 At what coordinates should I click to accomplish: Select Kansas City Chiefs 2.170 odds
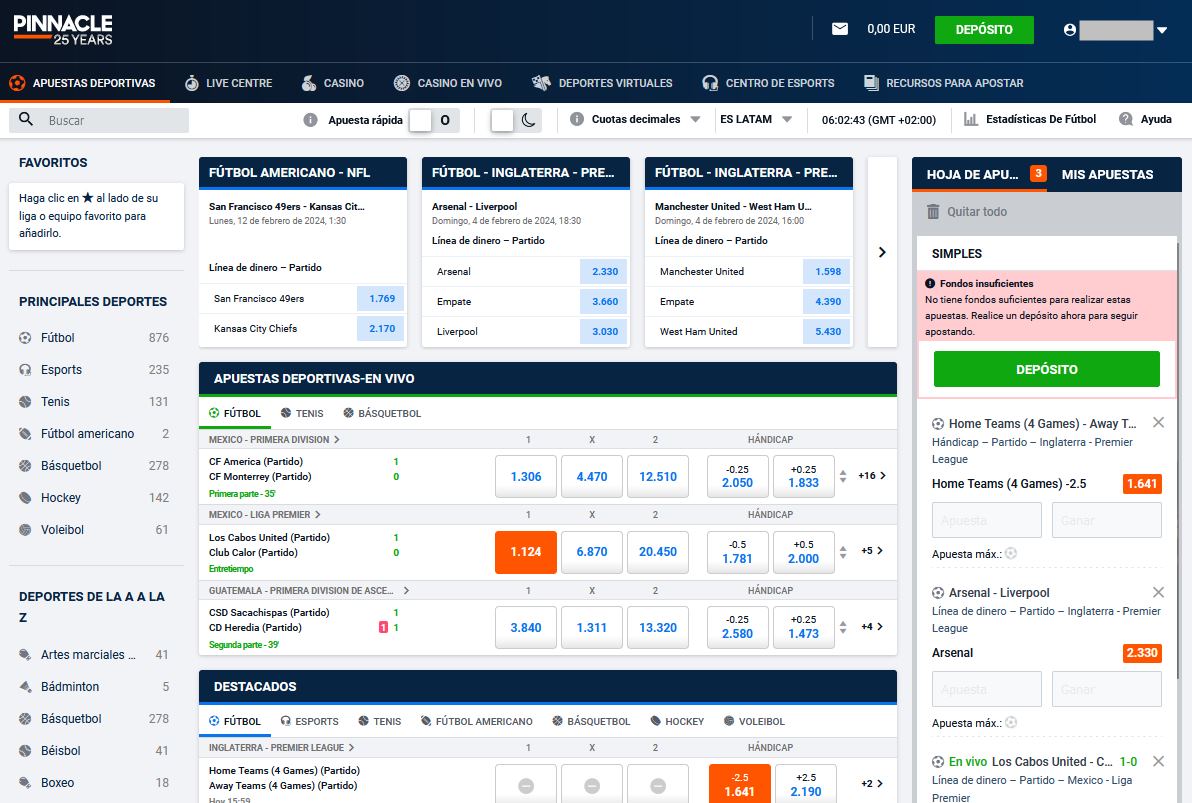click(382, 328)
